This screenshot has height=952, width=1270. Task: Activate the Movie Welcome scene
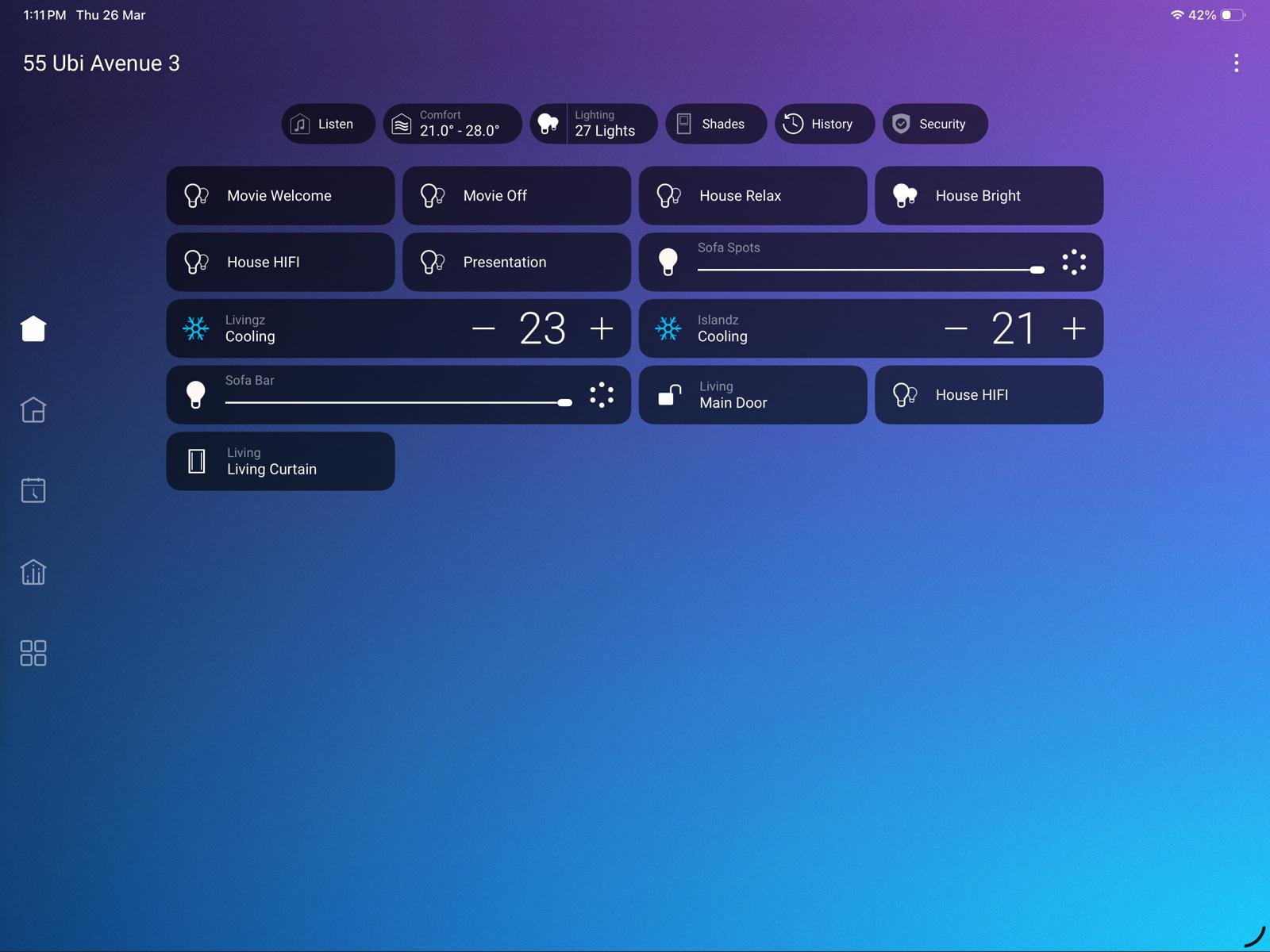[280, 196]
